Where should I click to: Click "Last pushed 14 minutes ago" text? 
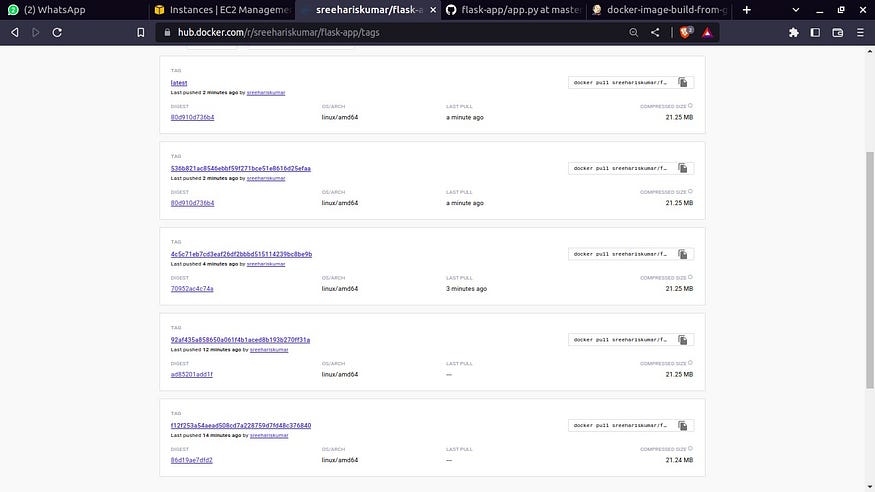click(206, 435)
